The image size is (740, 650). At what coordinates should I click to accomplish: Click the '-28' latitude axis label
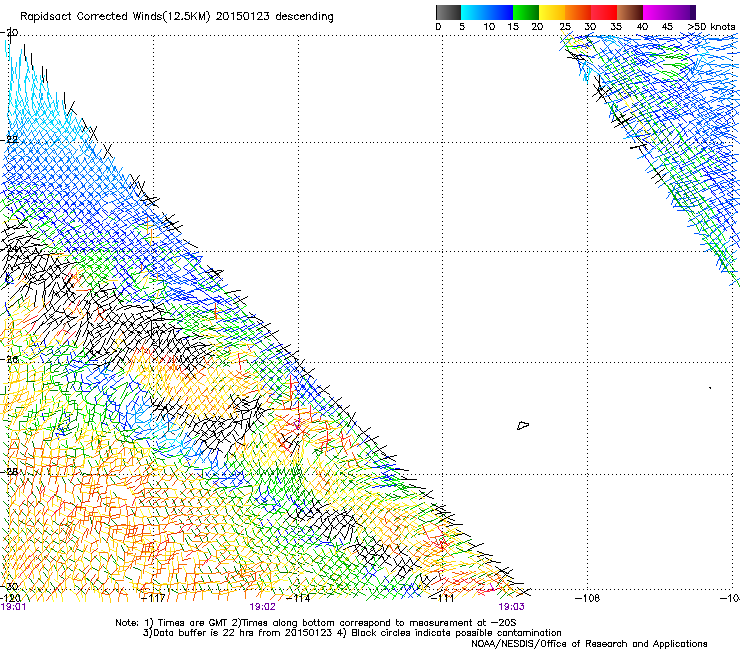[x=9, y=471]
